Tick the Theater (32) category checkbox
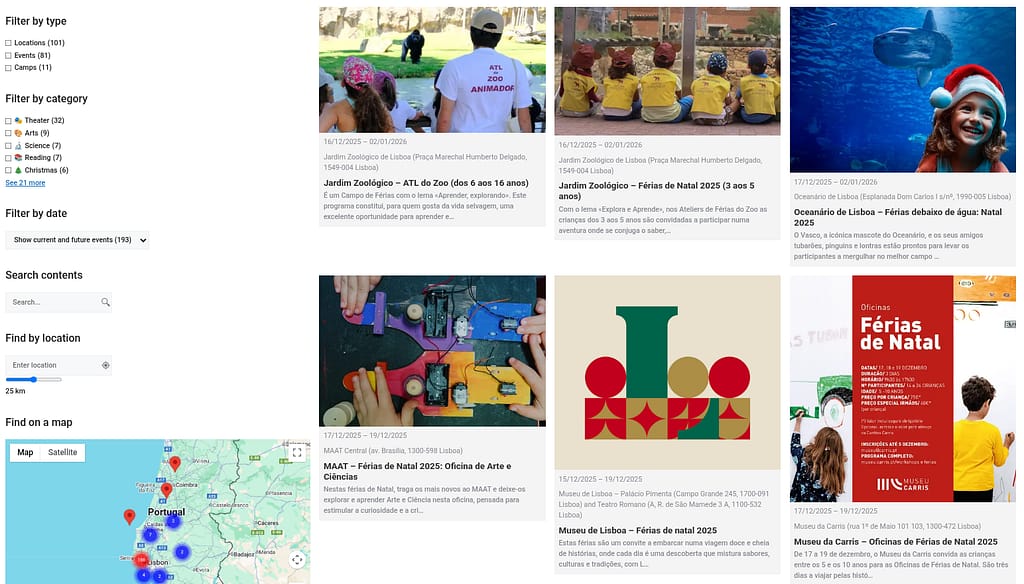Screen dimensions: 1024x584 click(x=8, y=121)
